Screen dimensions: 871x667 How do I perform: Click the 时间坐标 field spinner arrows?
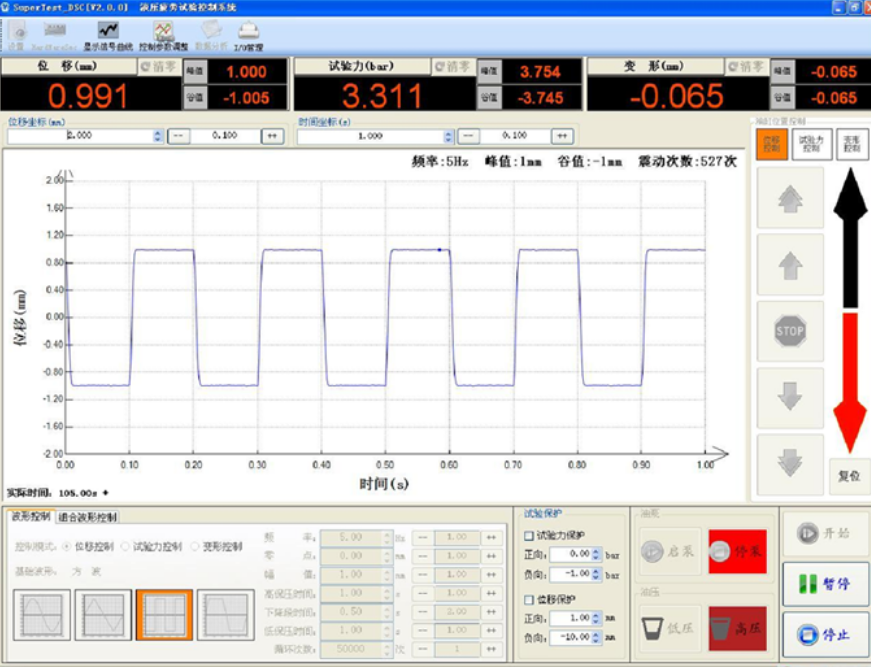tap(450, 136)
